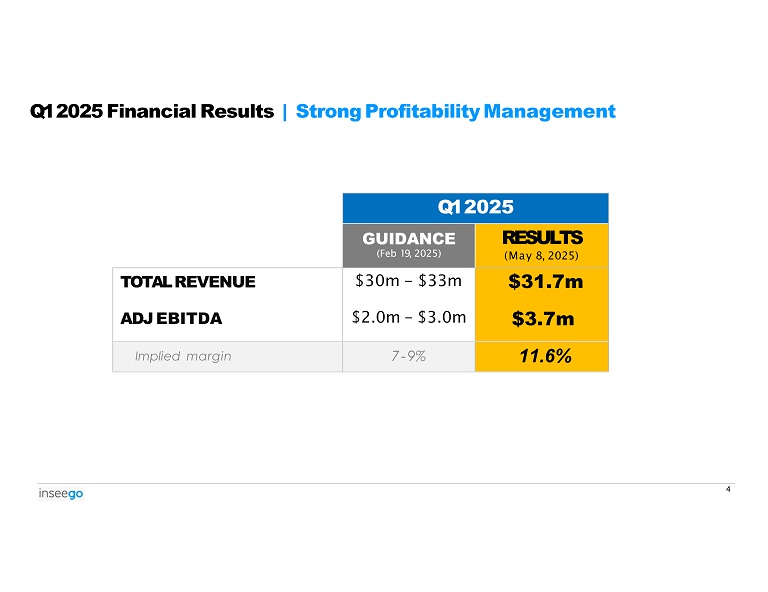The height and width of the screenshot is (592, 768).
Task: Click the slide page number 4
Action: pyautogui.click(x=727, y=490)
